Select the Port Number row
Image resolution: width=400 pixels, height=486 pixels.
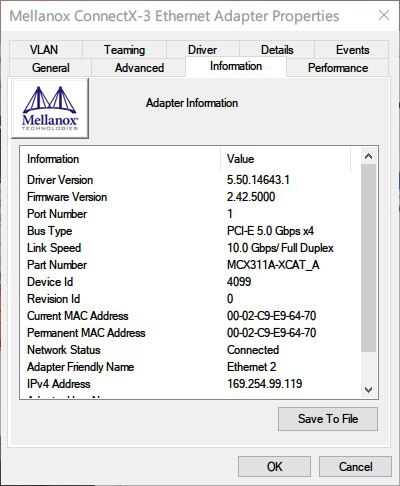click(x=190, y=214)
